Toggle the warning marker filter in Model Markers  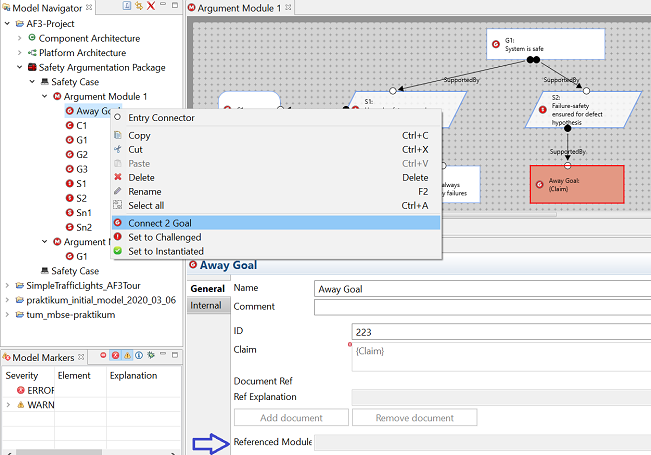[x=127, y=355]
